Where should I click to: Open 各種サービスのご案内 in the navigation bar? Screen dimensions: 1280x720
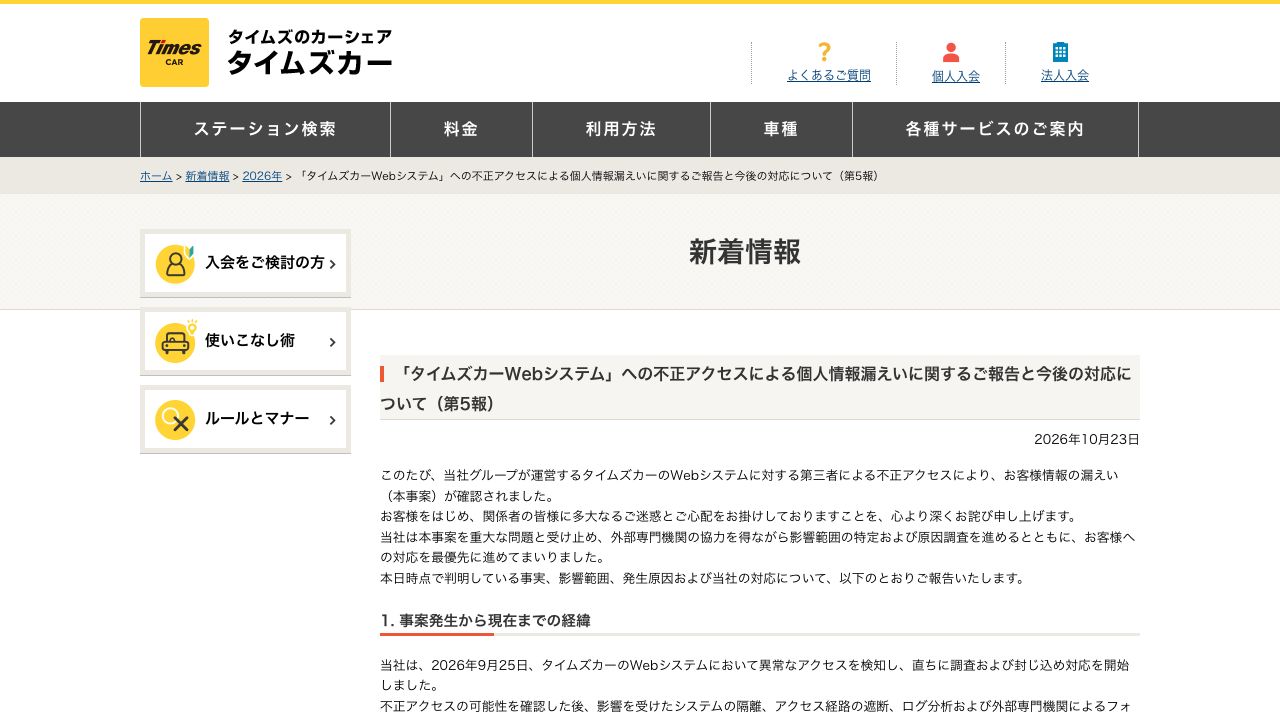click(995, 129)
